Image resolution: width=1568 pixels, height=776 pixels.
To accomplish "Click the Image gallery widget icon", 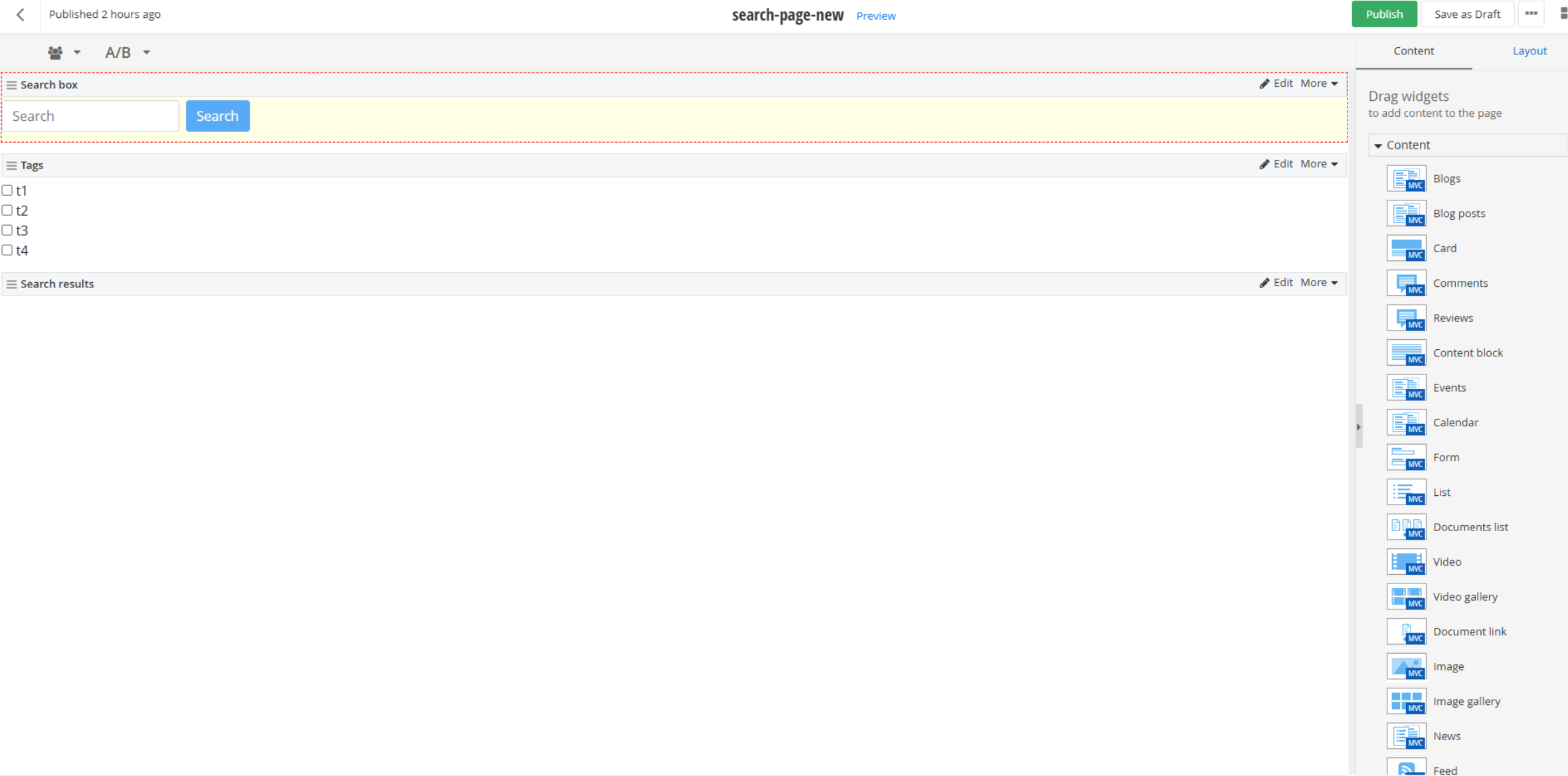I will (1406, 702).
